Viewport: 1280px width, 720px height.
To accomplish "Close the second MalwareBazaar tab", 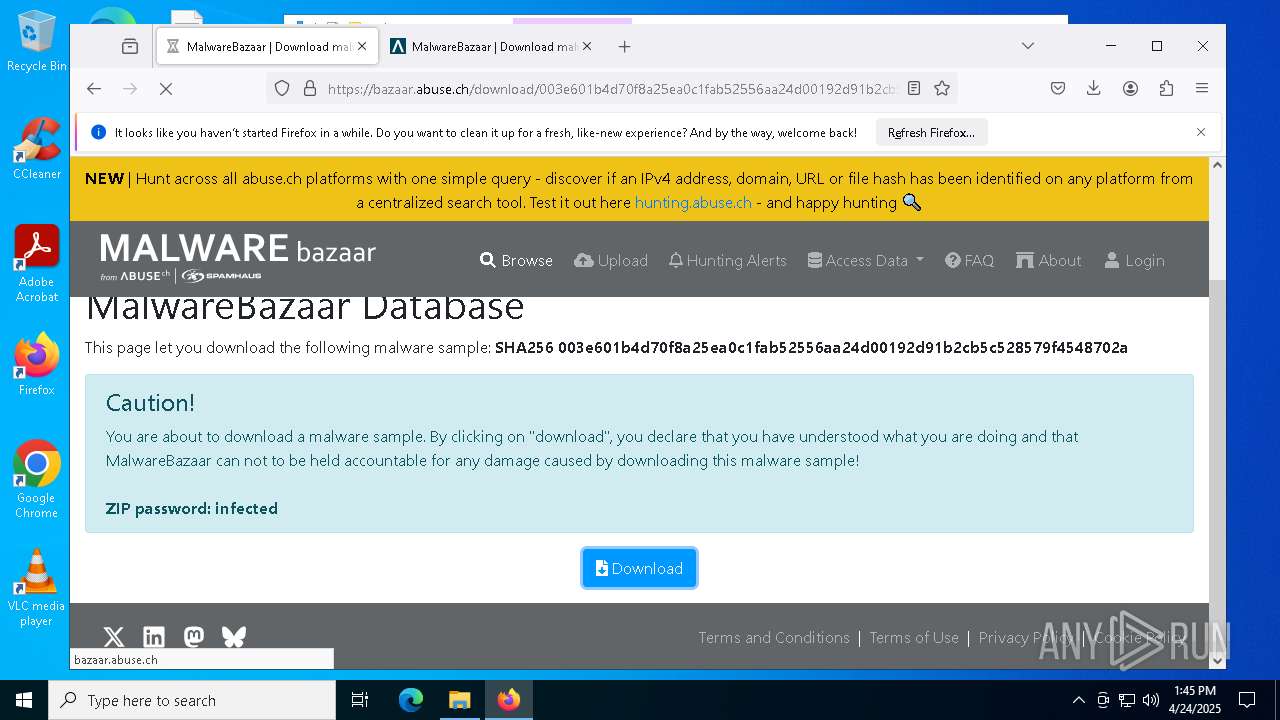I will tap(587, 46).
